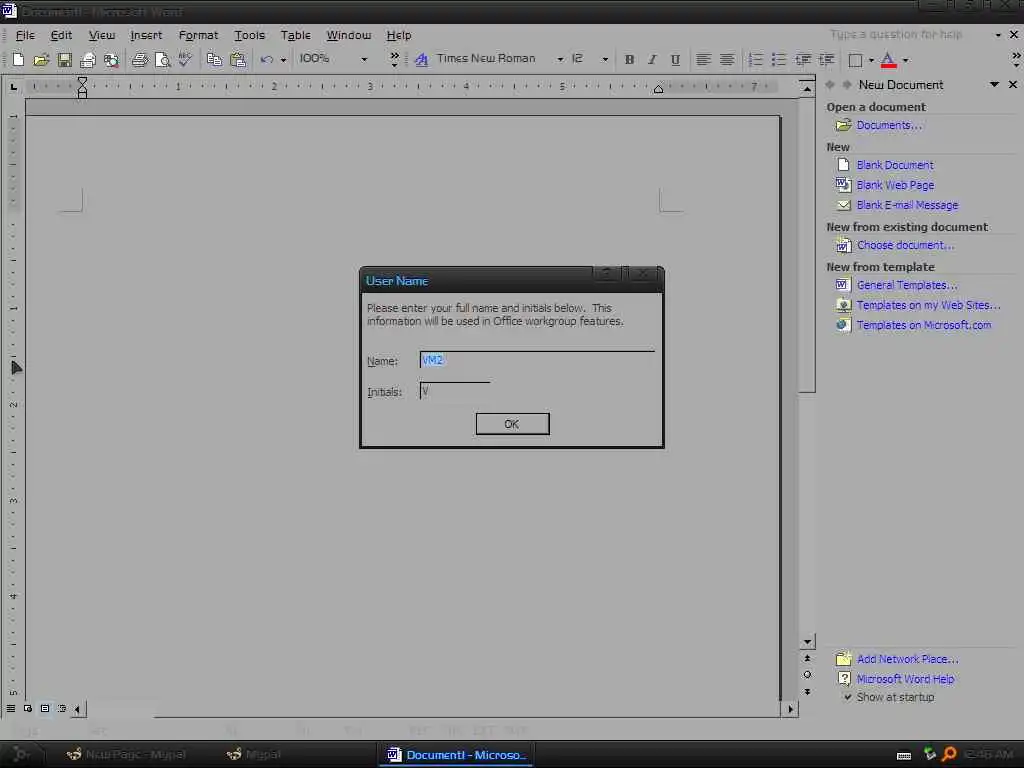Open the File menu

25,35
